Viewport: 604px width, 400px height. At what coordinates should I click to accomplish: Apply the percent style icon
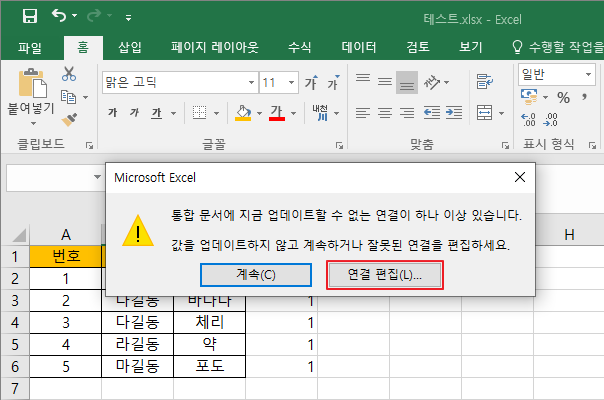pos(563,97)
